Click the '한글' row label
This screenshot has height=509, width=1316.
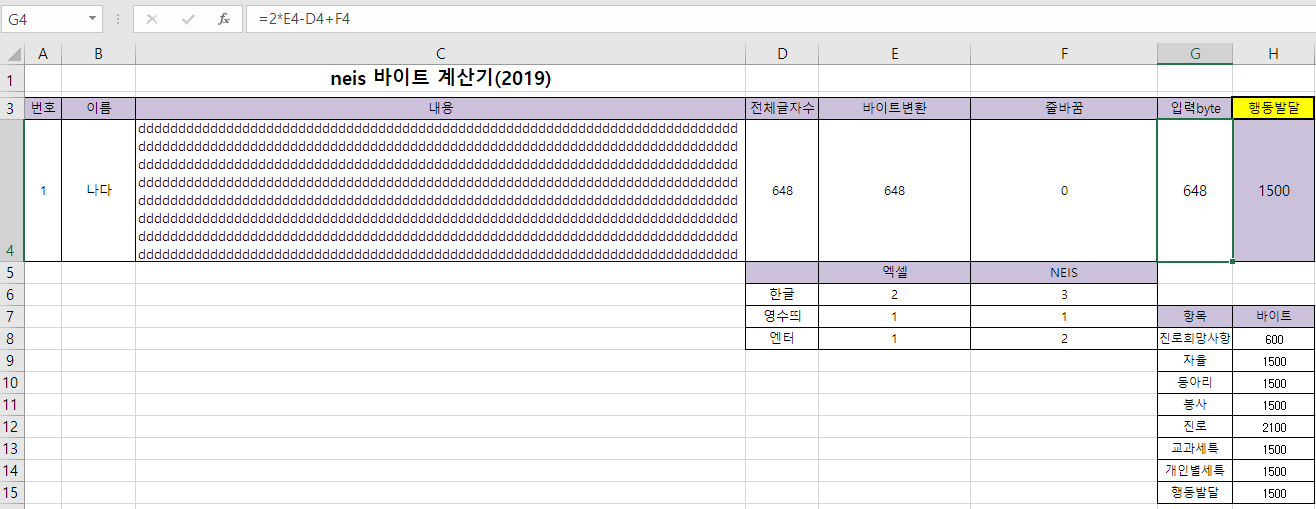pyautogui.click(x=782, y=295)
